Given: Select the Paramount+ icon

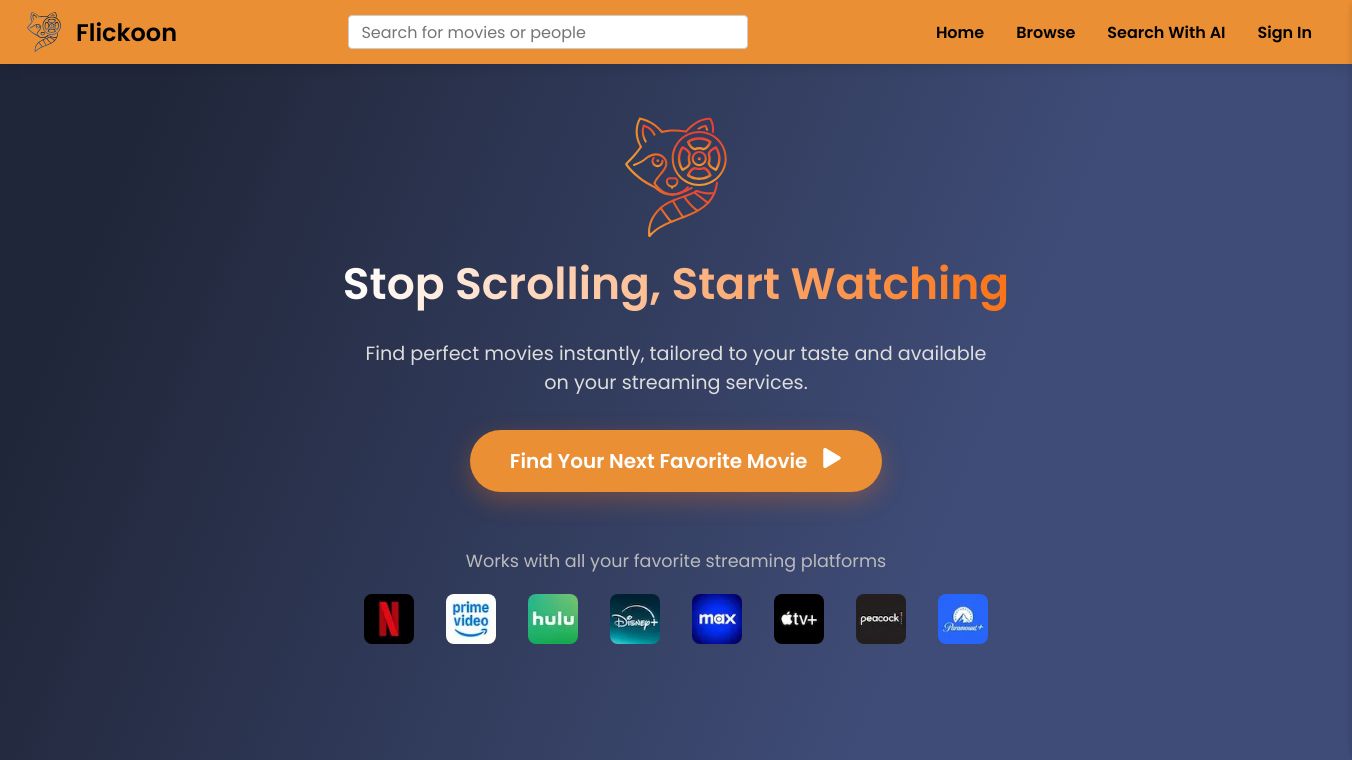Looking at the screenshot, I should point(963,619).
